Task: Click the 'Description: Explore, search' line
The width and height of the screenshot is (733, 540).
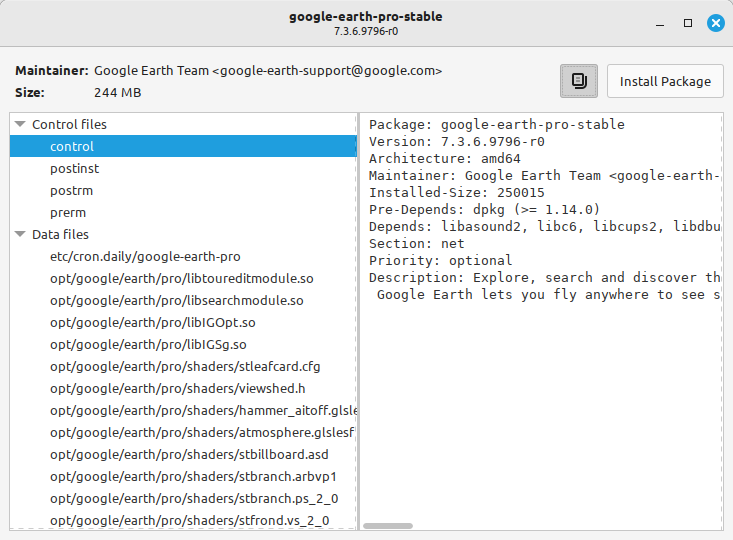Action: (545, 277)
